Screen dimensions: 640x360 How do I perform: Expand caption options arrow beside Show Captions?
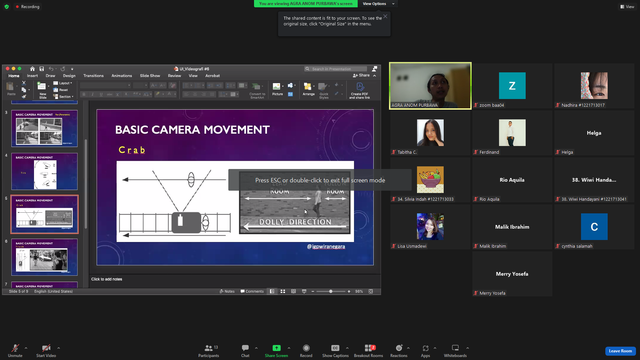347,348
